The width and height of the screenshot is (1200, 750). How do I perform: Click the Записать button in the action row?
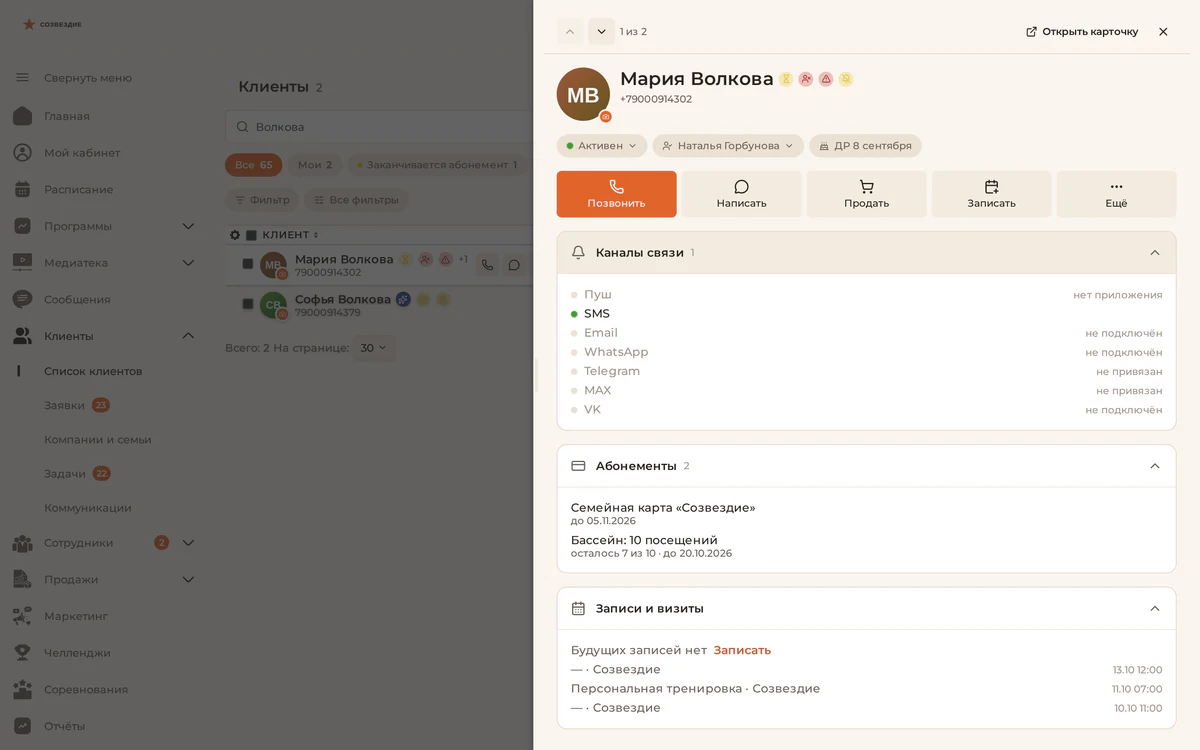click(x=991, y=194)
